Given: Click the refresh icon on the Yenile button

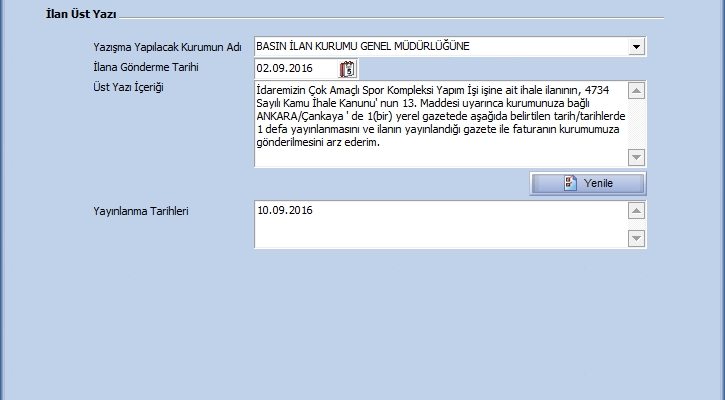Looking at the screenshot, I should pos(569,183).
